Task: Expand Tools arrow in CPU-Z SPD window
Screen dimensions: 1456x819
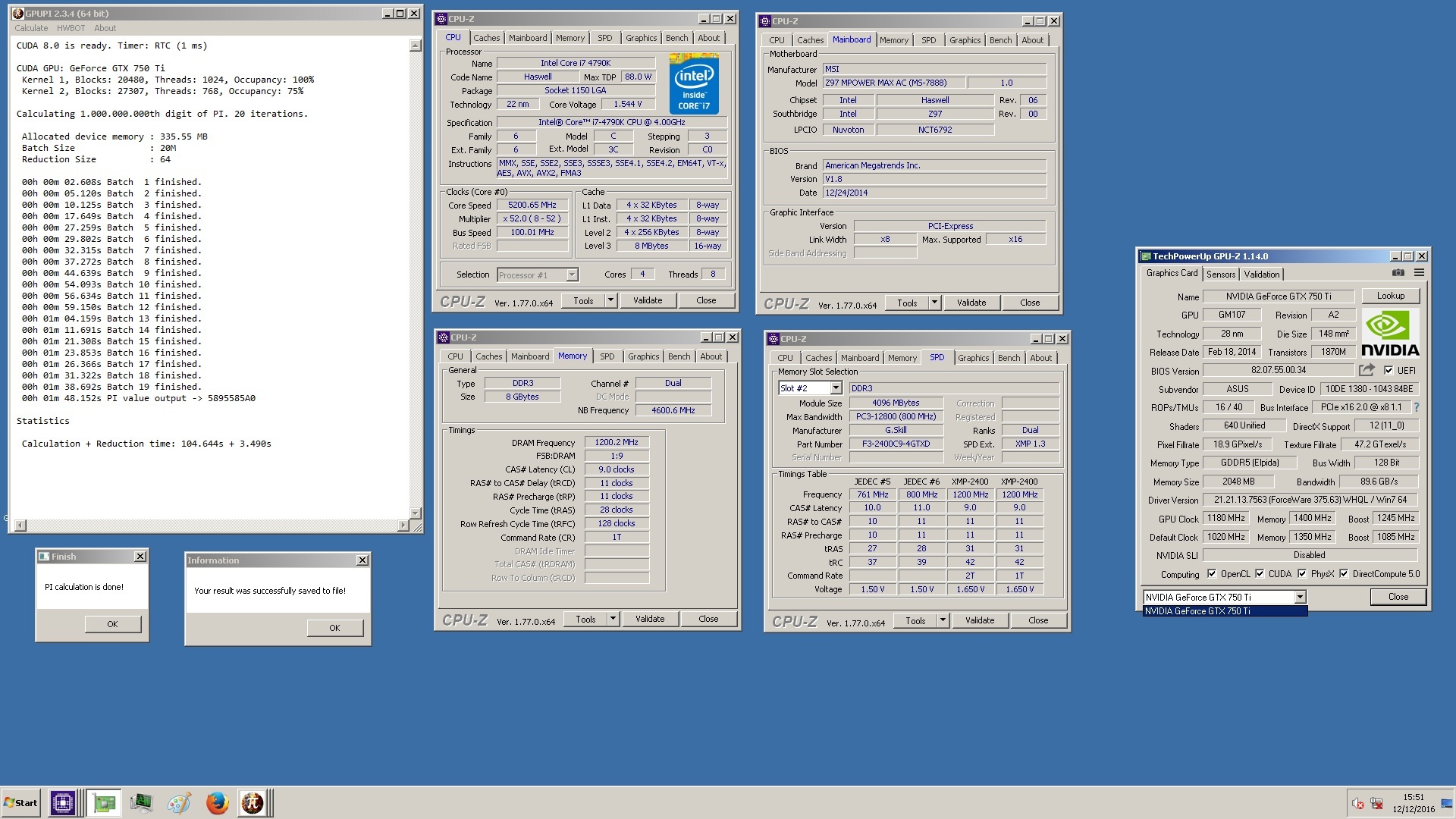Action: (x=943, y=620)
